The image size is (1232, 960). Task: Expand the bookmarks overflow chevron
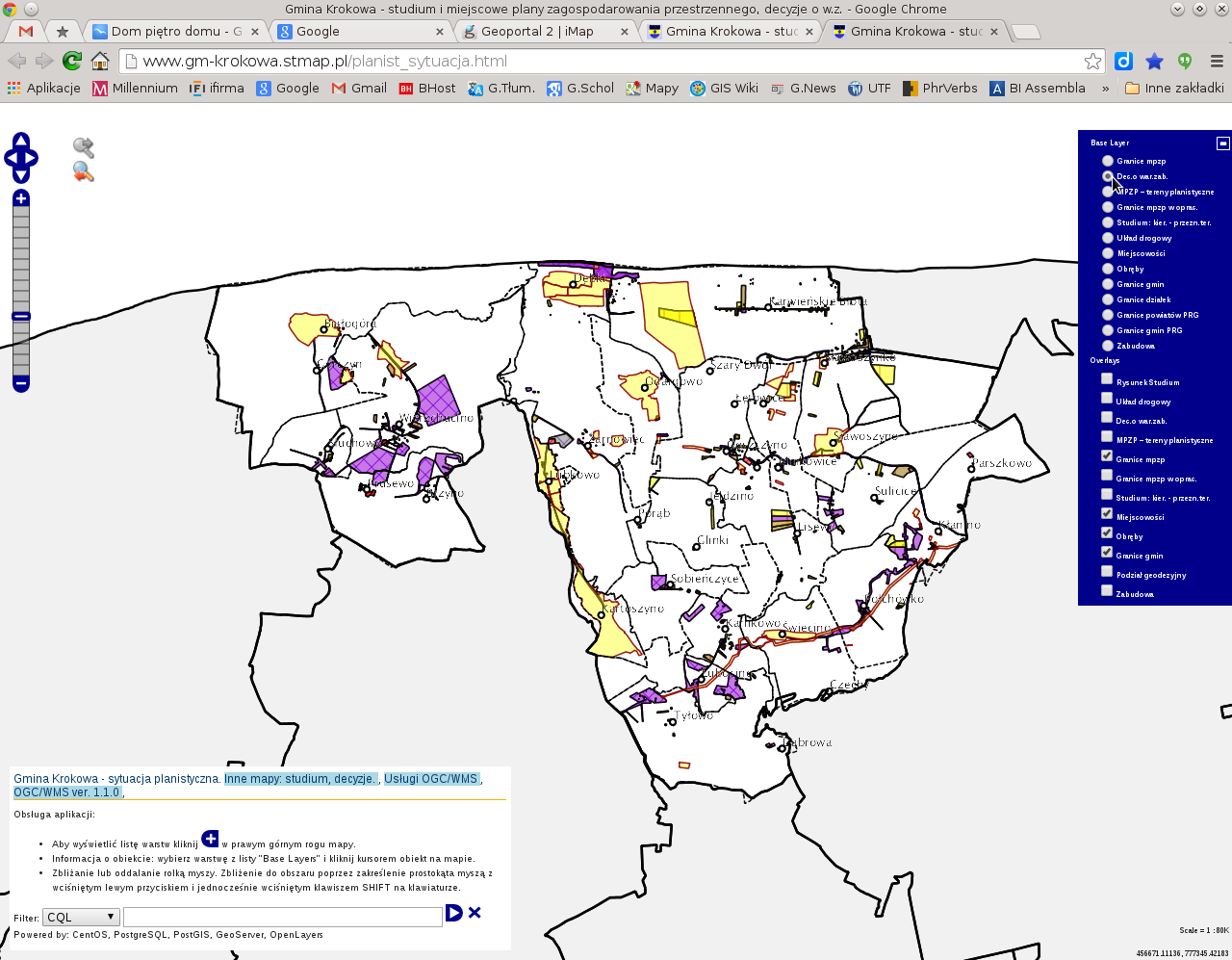click(1106, 89)
